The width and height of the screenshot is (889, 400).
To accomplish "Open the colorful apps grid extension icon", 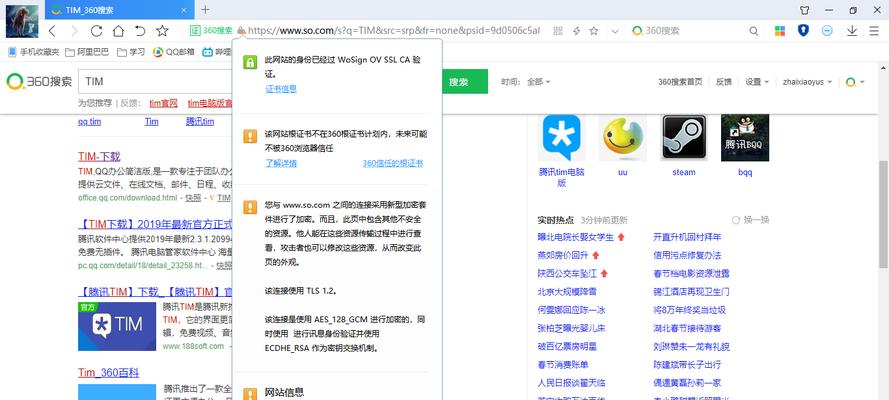I will [780, 31].
